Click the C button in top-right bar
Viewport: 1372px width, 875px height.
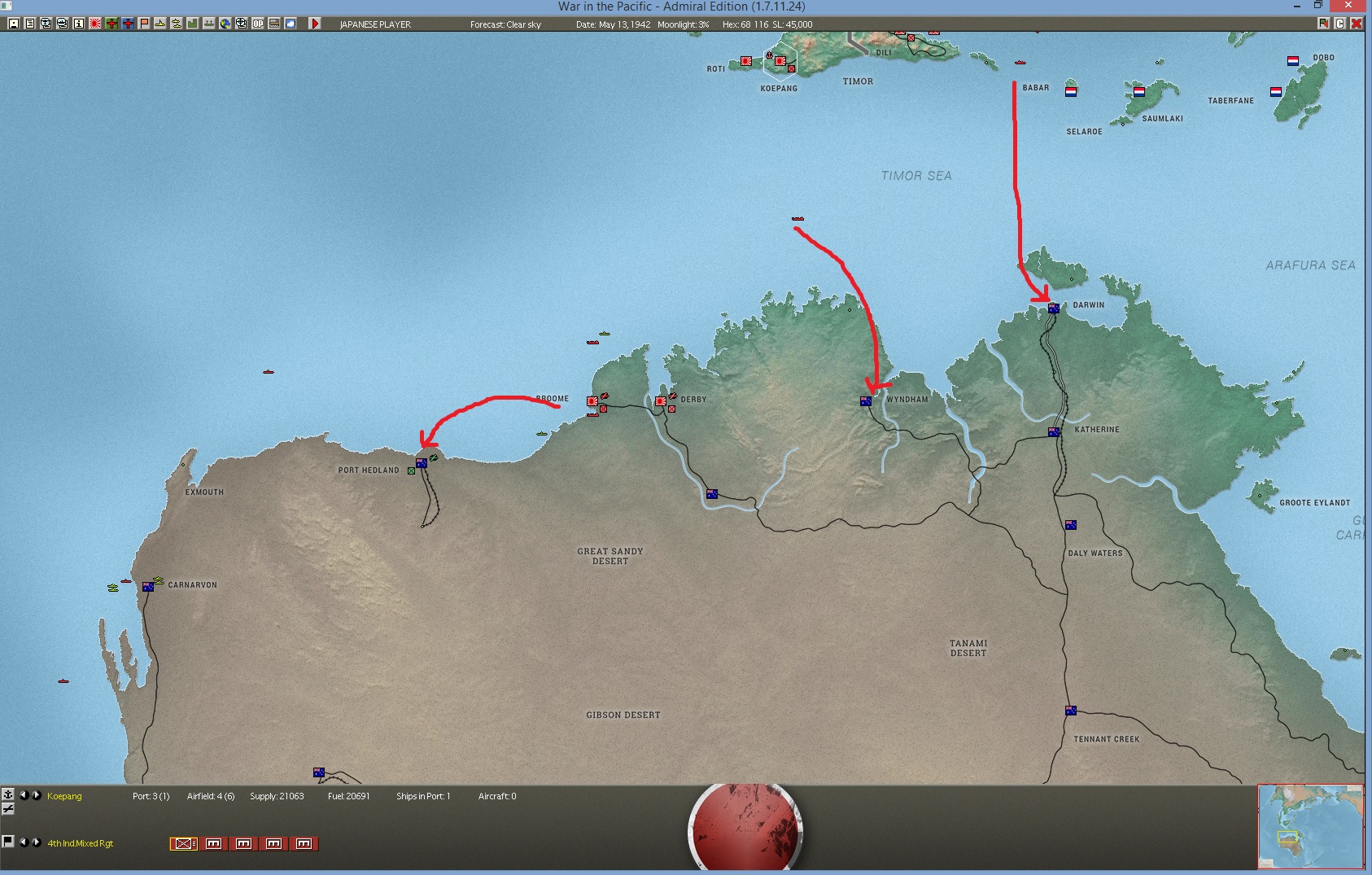pyautogui.click(x=1340, y=24)
